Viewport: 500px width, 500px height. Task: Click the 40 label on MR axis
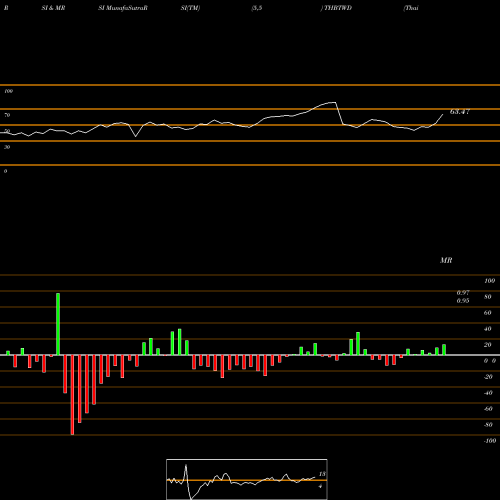coord(488,329)
